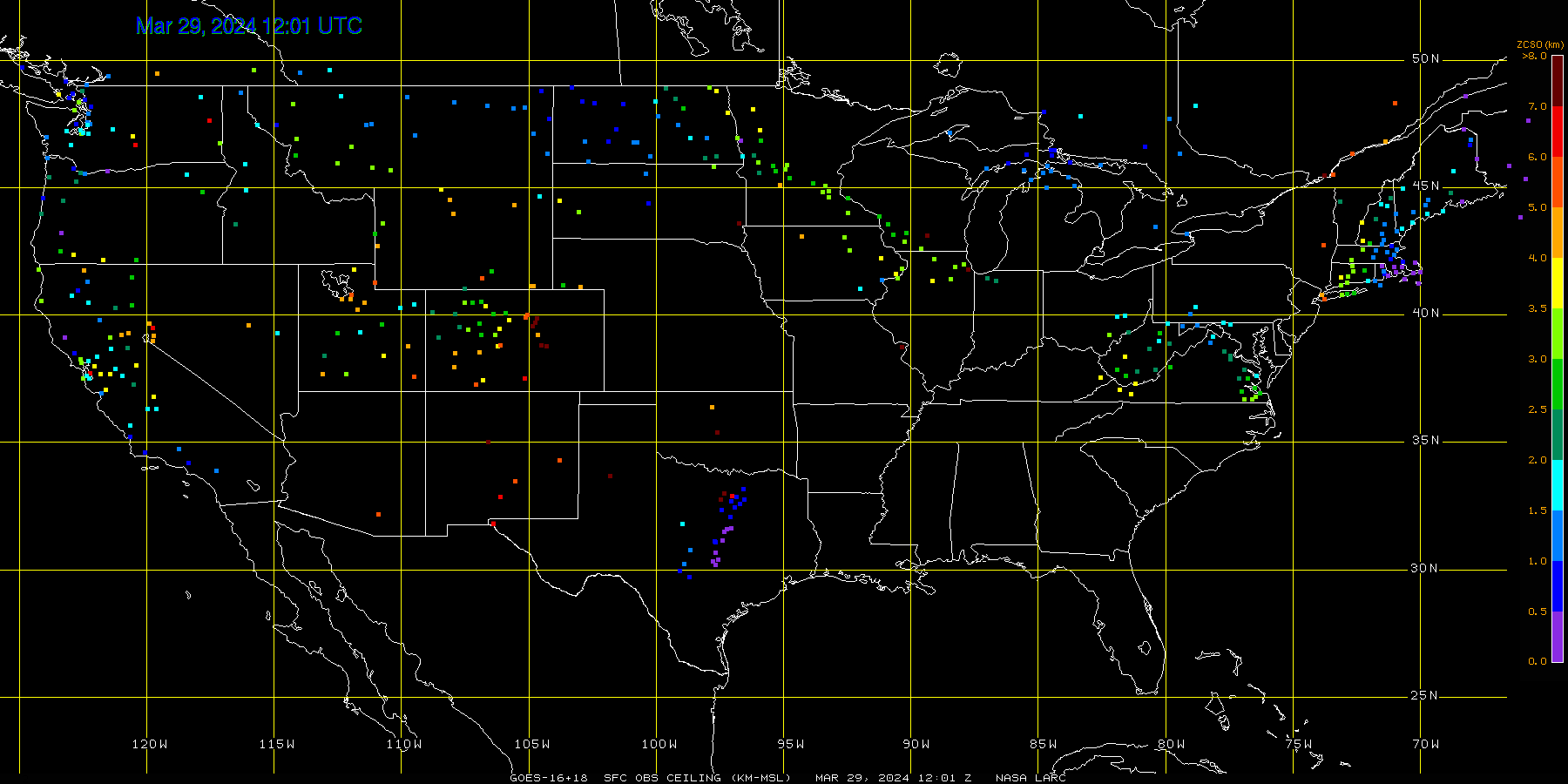
Task: Click the 100W longitude label
Action: [659, 745]
